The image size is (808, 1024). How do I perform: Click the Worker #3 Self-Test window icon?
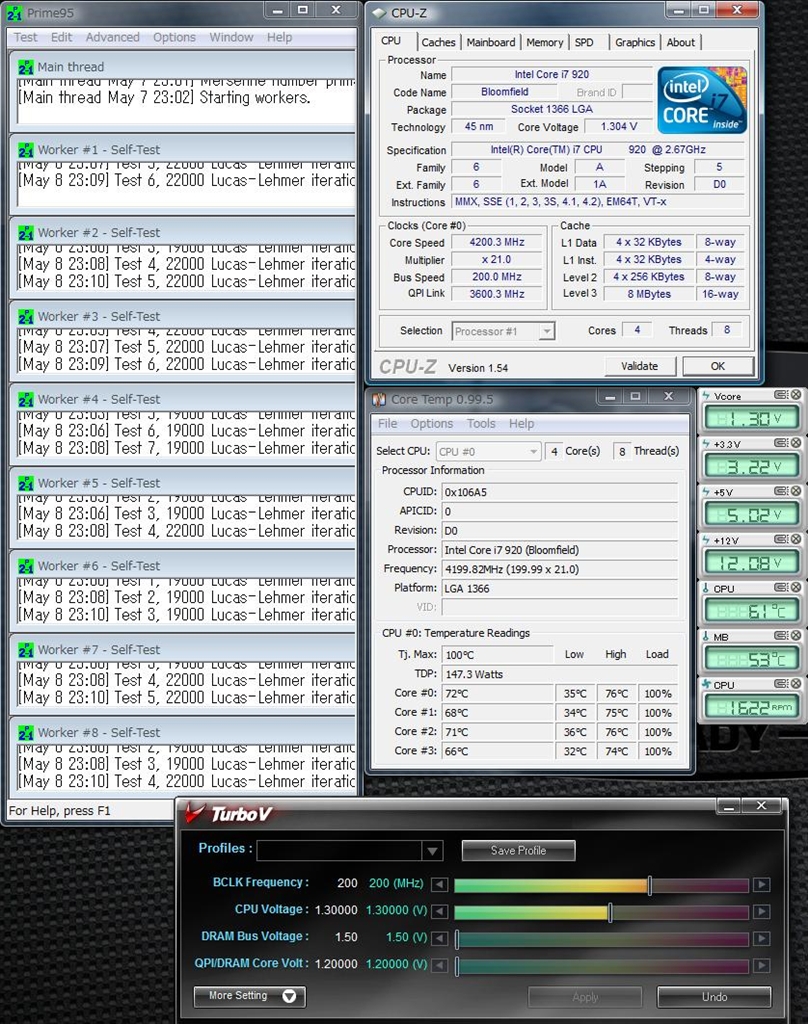tap(25, 317)
